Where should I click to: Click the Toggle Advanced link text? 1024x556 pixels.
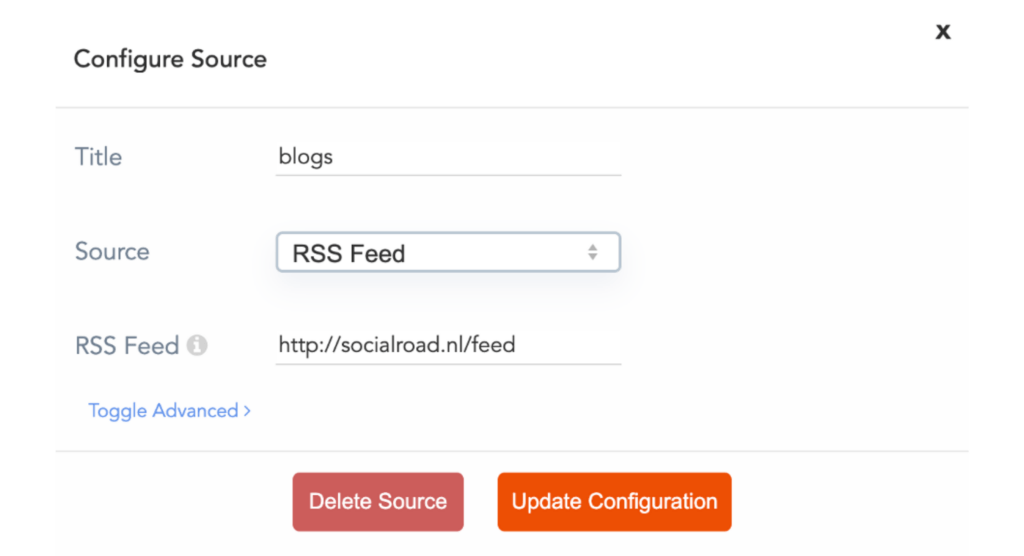pos(163,411)
